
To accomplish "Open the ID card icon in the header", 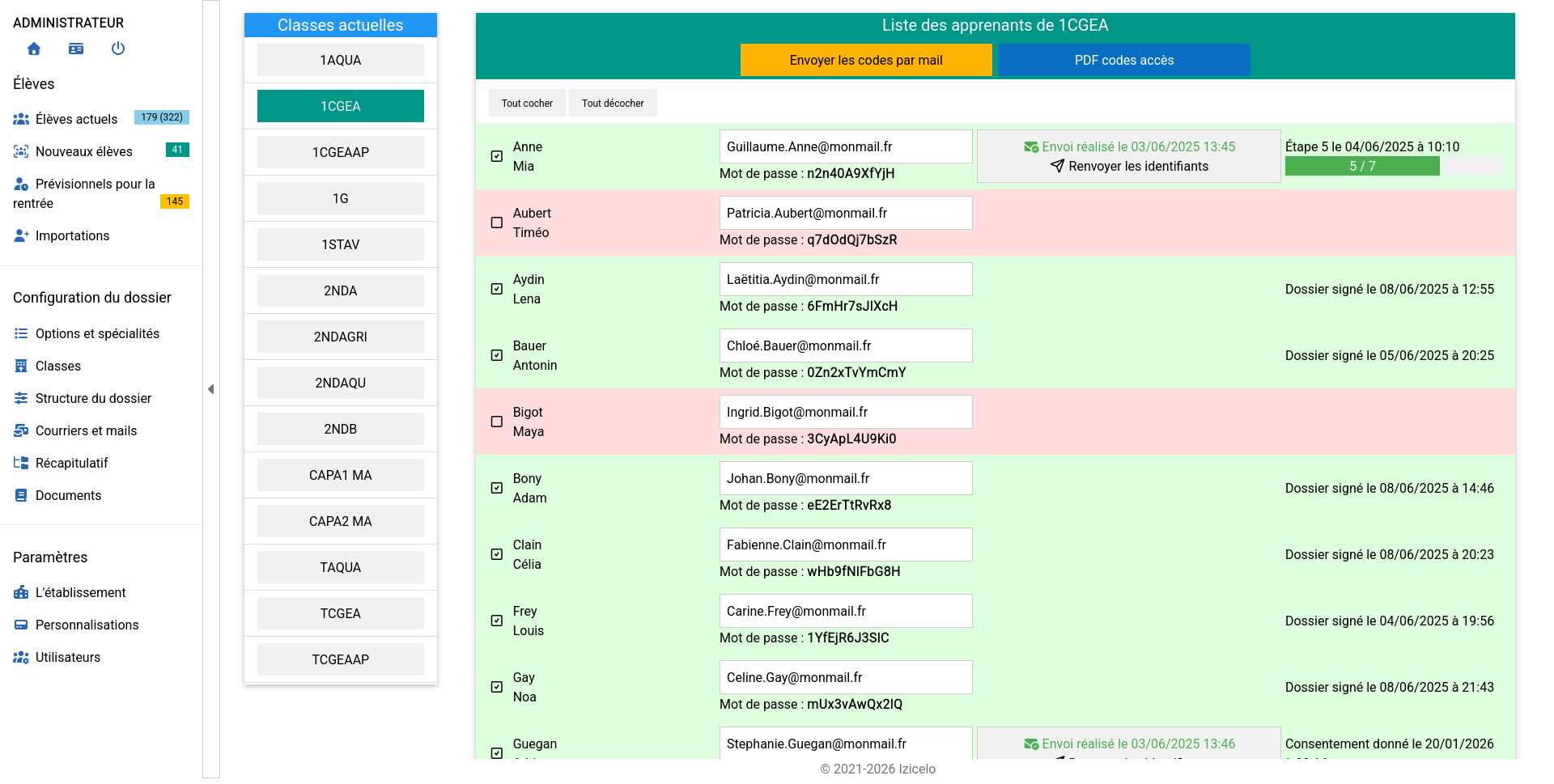I will click(x=76, y=49).
